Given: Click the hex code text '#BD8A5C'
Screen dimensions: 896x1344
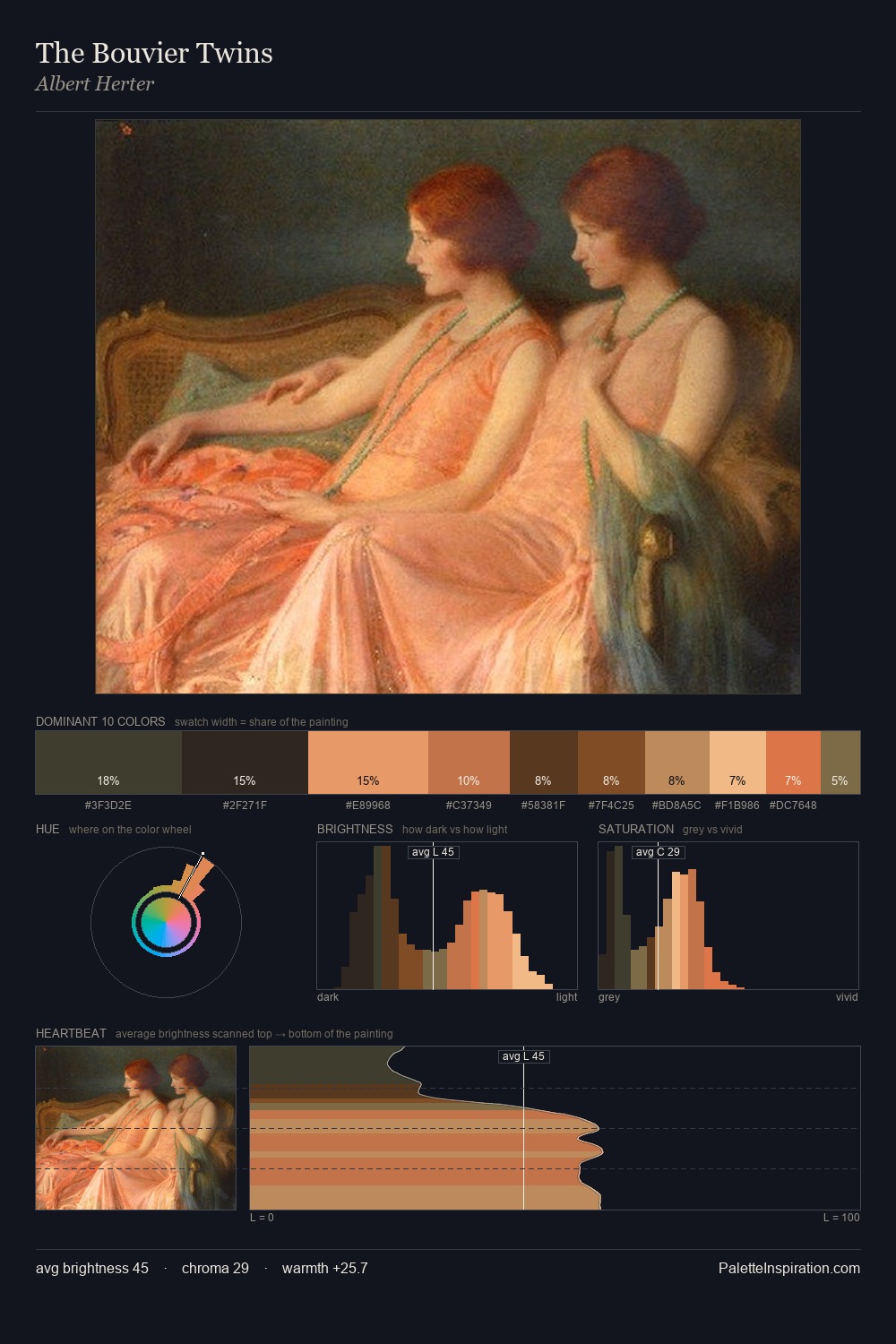Looking at the screenshot, I should (x=676, y=805).
